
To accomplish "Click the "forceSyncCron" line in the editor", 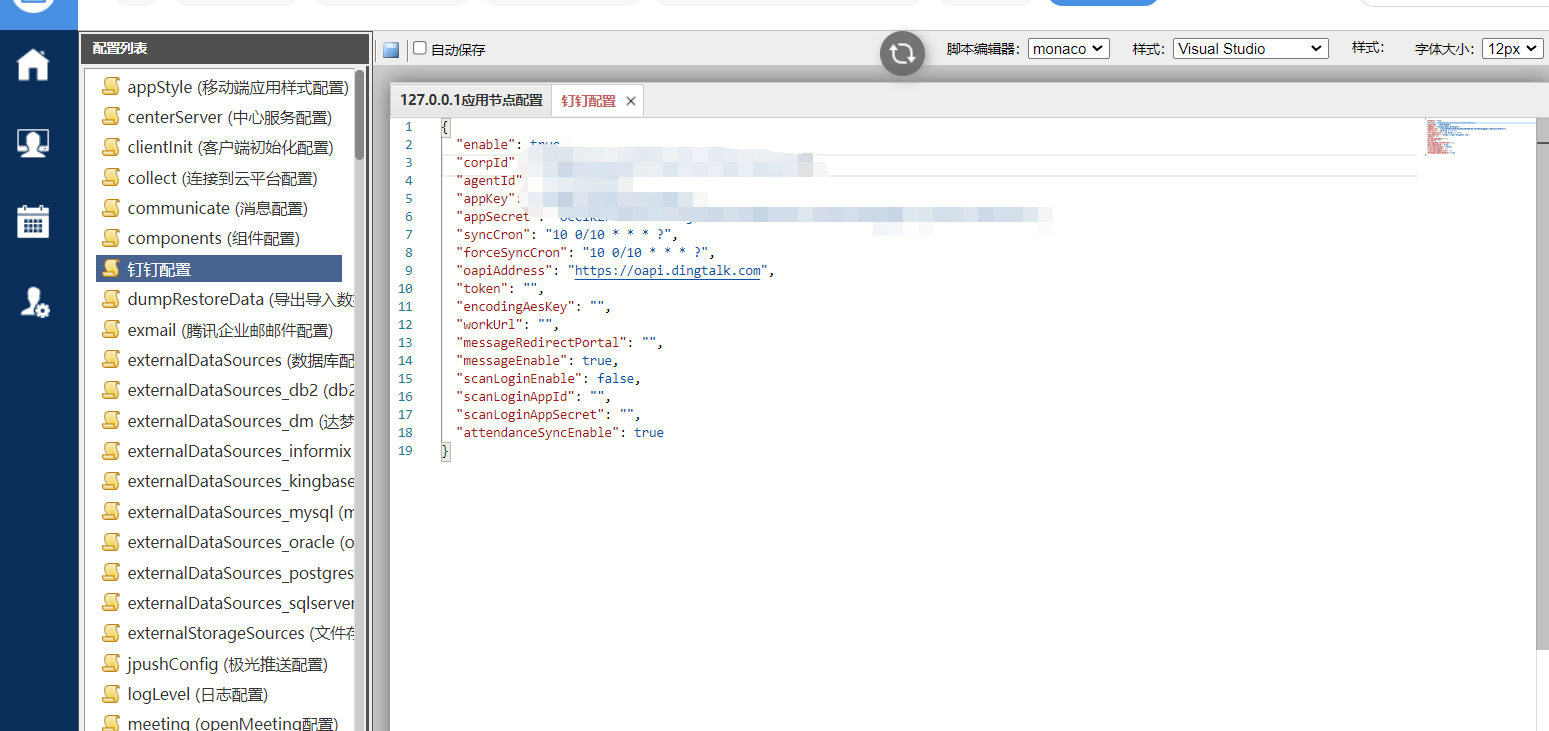I will tap(585, 253).
